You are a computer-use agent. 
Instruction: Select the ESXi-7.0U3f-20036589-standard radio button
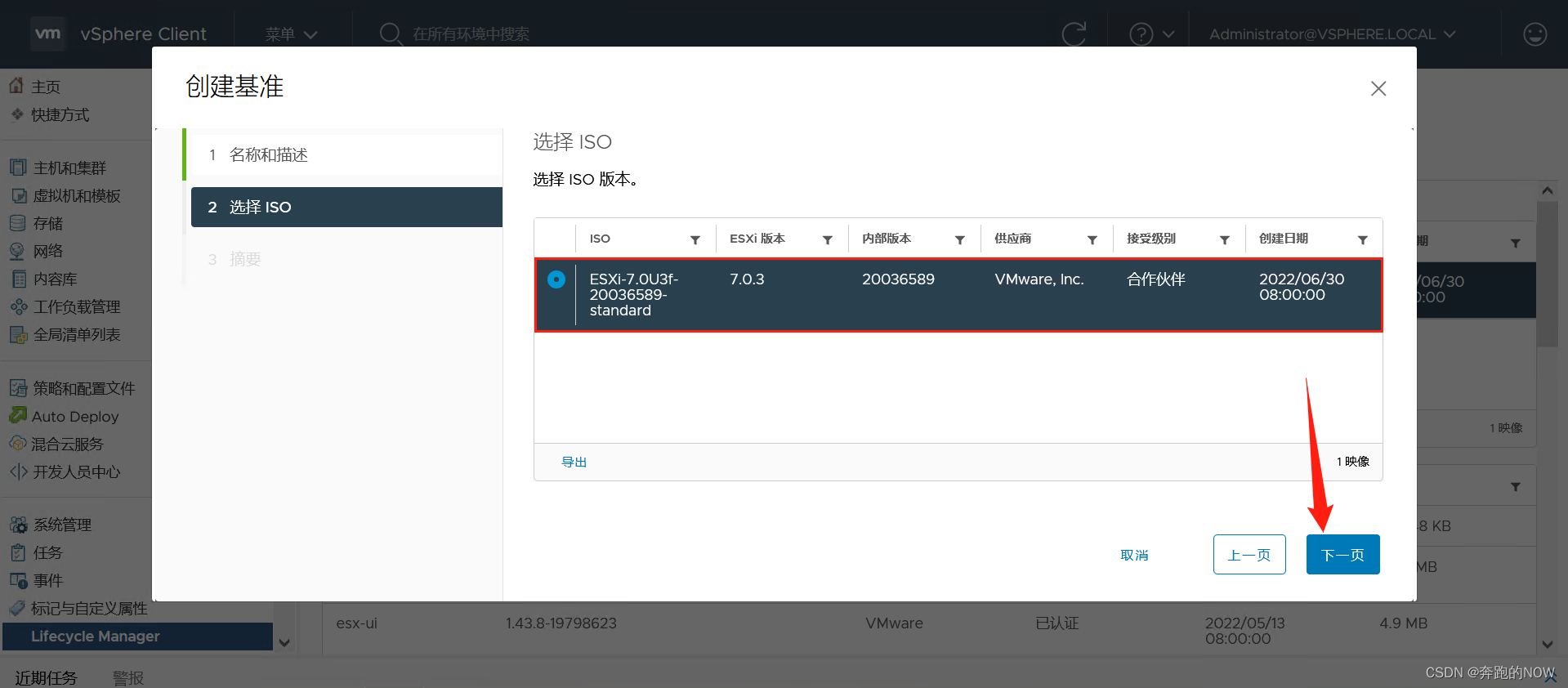(x=556, y=279)
